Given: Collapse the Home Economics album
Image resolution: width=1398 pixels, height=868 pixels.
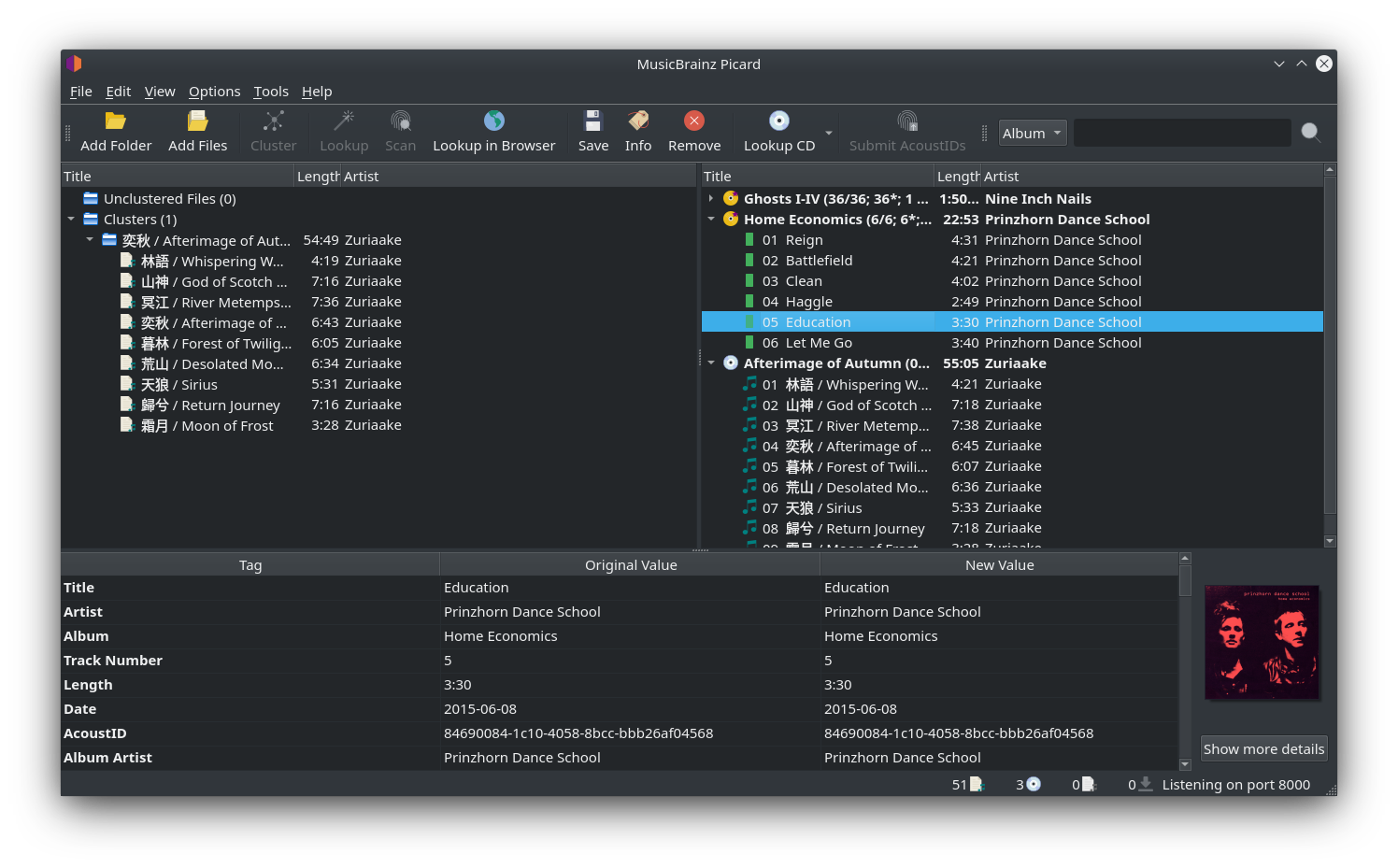Looking at the screenshot, I should pos(711,219).
